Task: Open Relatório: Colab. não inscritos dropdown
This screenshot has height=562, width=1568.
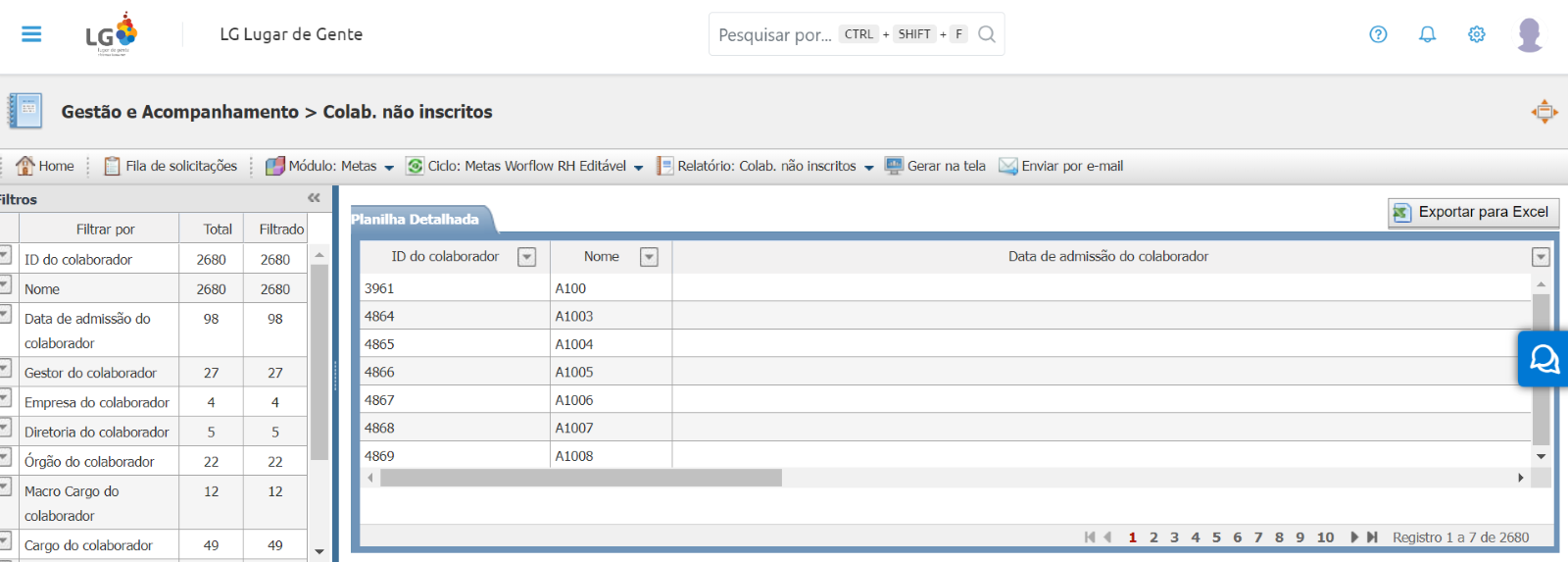Action: [765, 166]
